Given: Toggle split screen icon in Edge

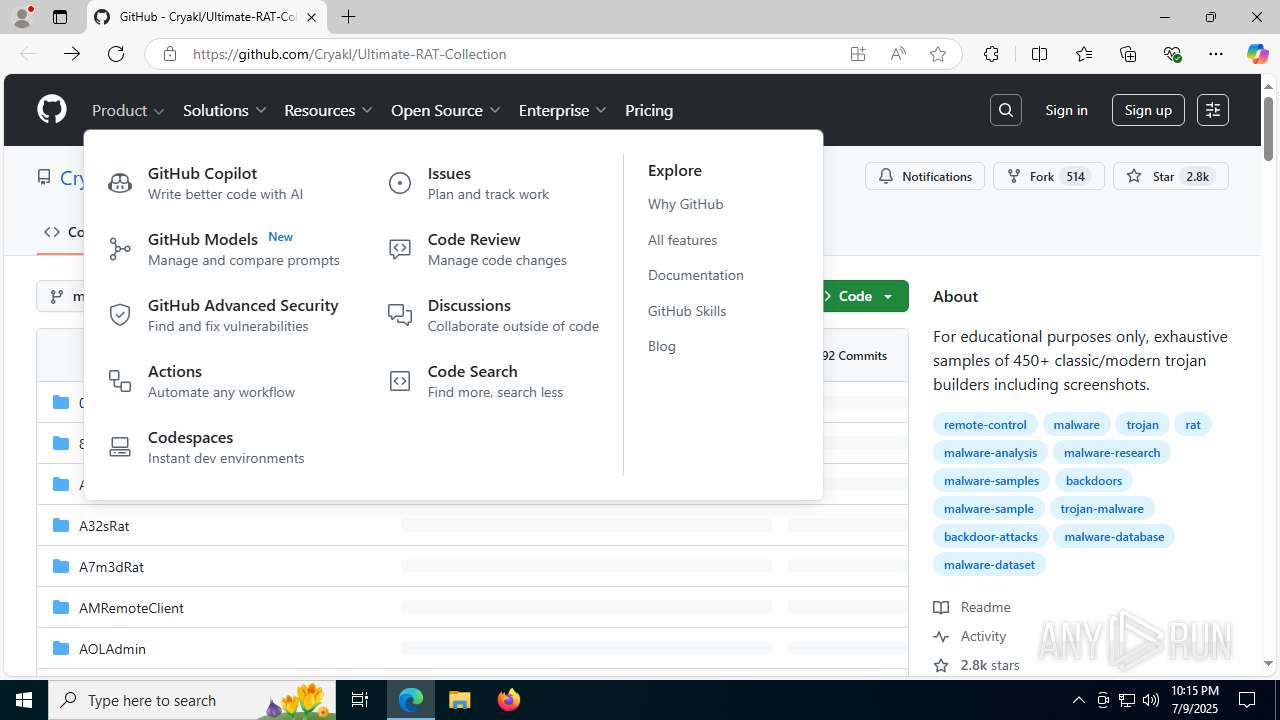Looking at the screenshot, I should [1039, 54].
